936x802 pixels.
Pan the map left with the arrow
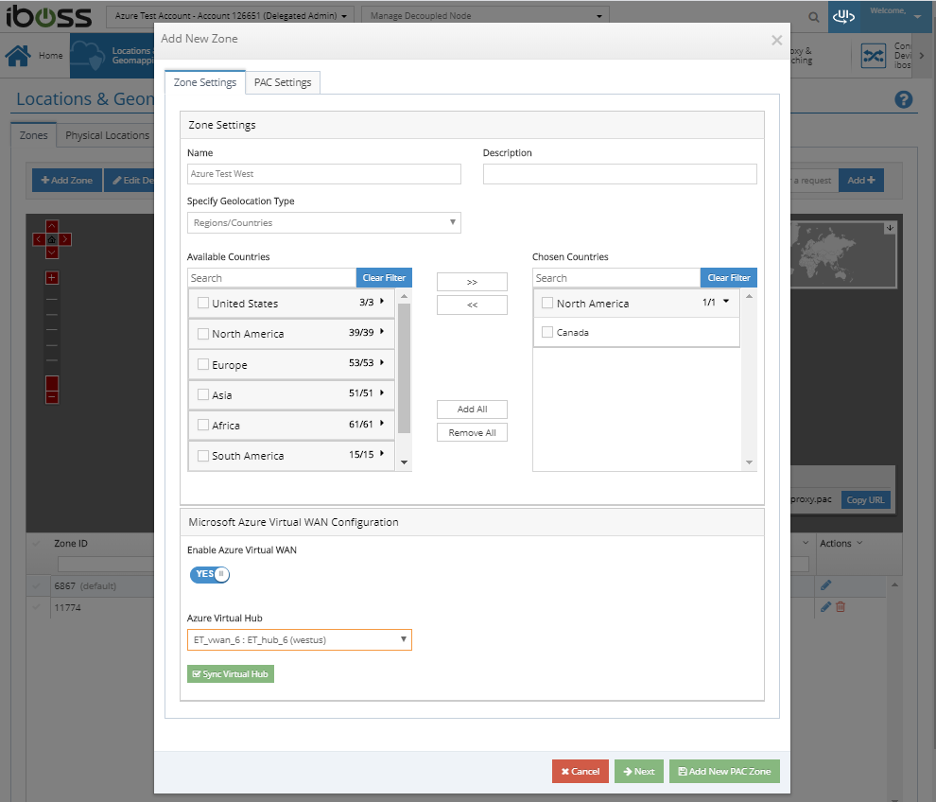(x=38, y=239)
